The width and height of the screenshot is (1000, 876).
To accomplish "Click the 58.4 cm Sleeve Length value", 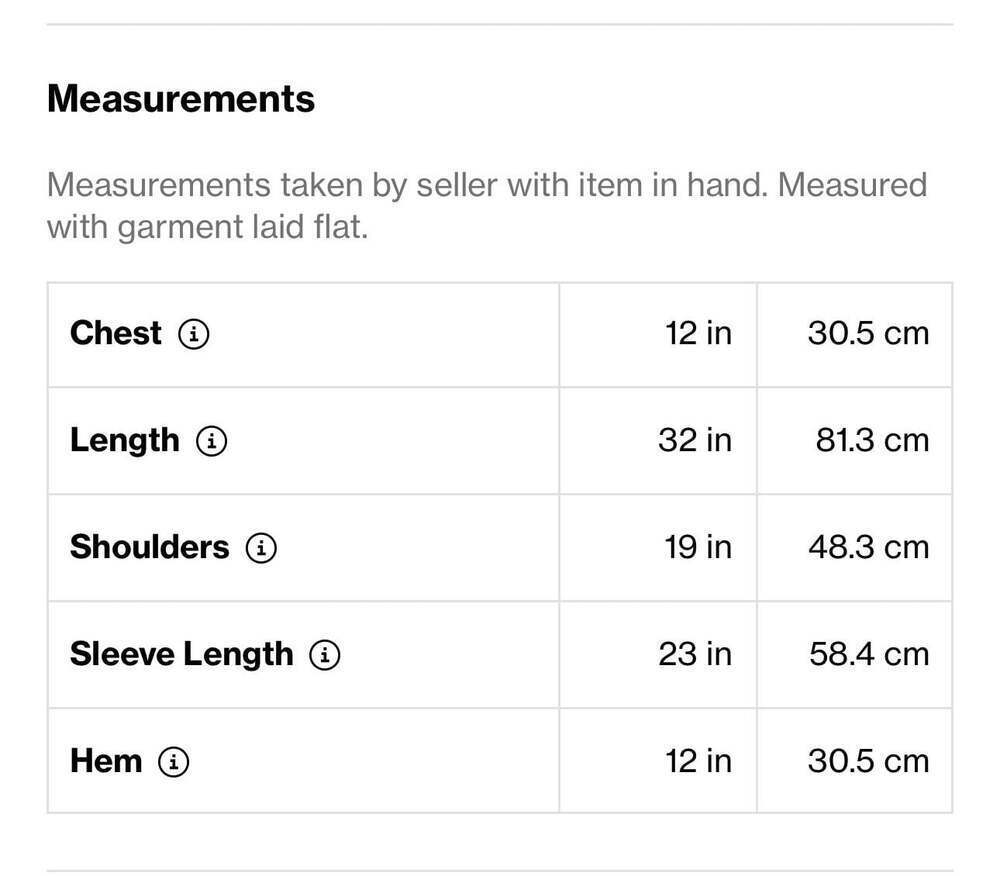I will click(869, 655).
